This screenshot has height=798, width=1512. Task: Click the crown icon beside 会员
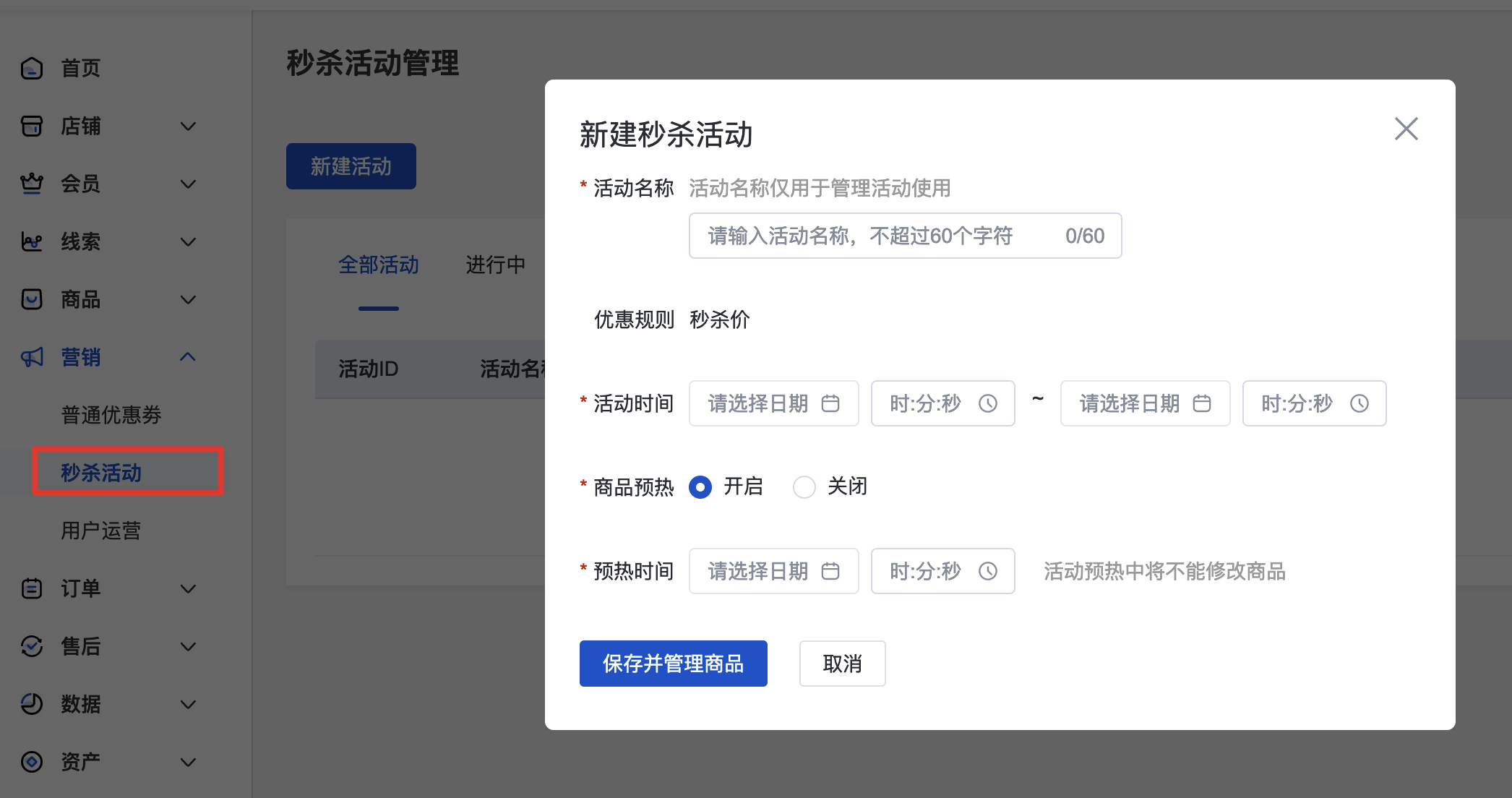click(32, 184)
